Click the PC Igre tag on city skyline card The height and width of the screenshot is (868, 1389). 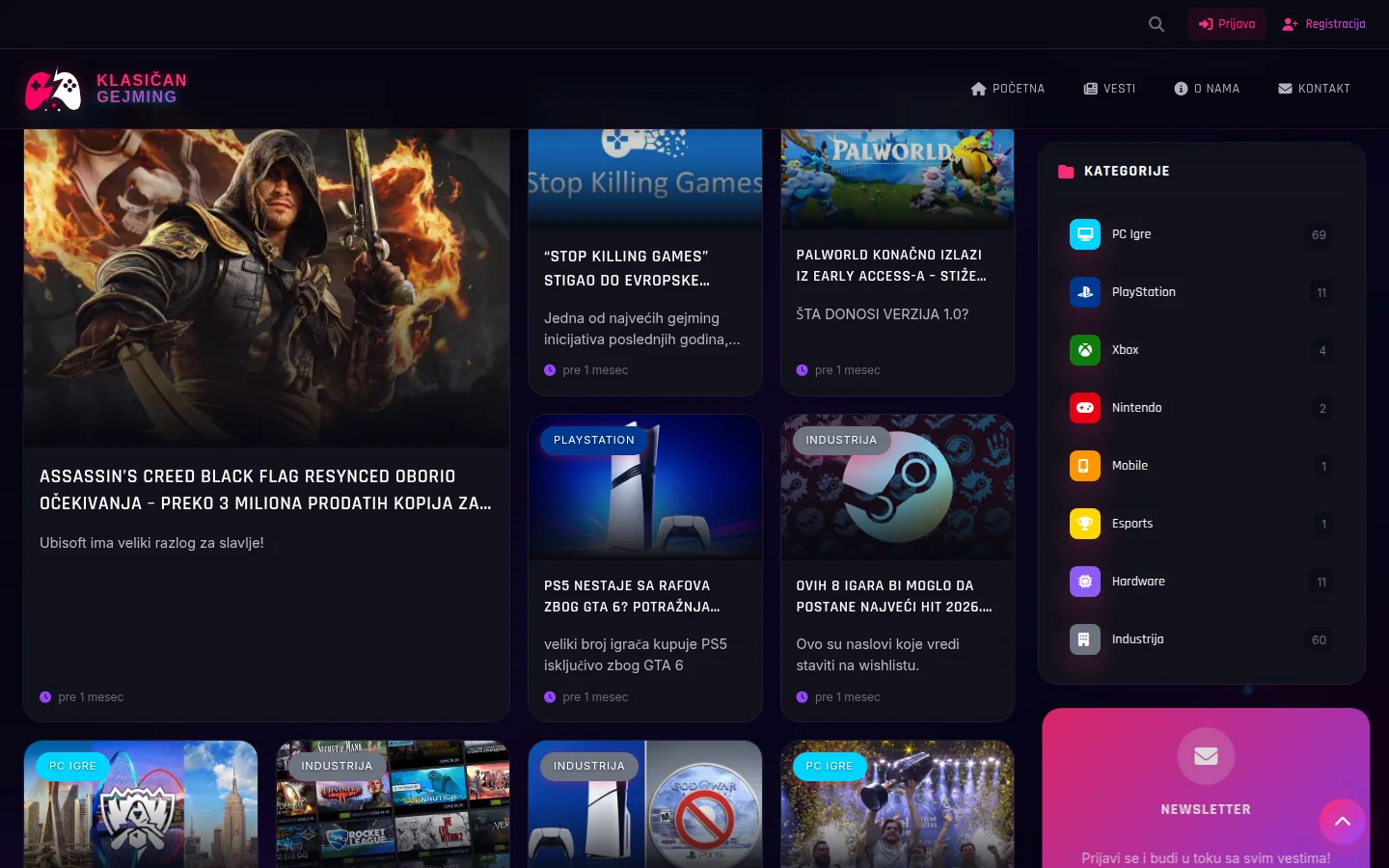click(73, 766)
